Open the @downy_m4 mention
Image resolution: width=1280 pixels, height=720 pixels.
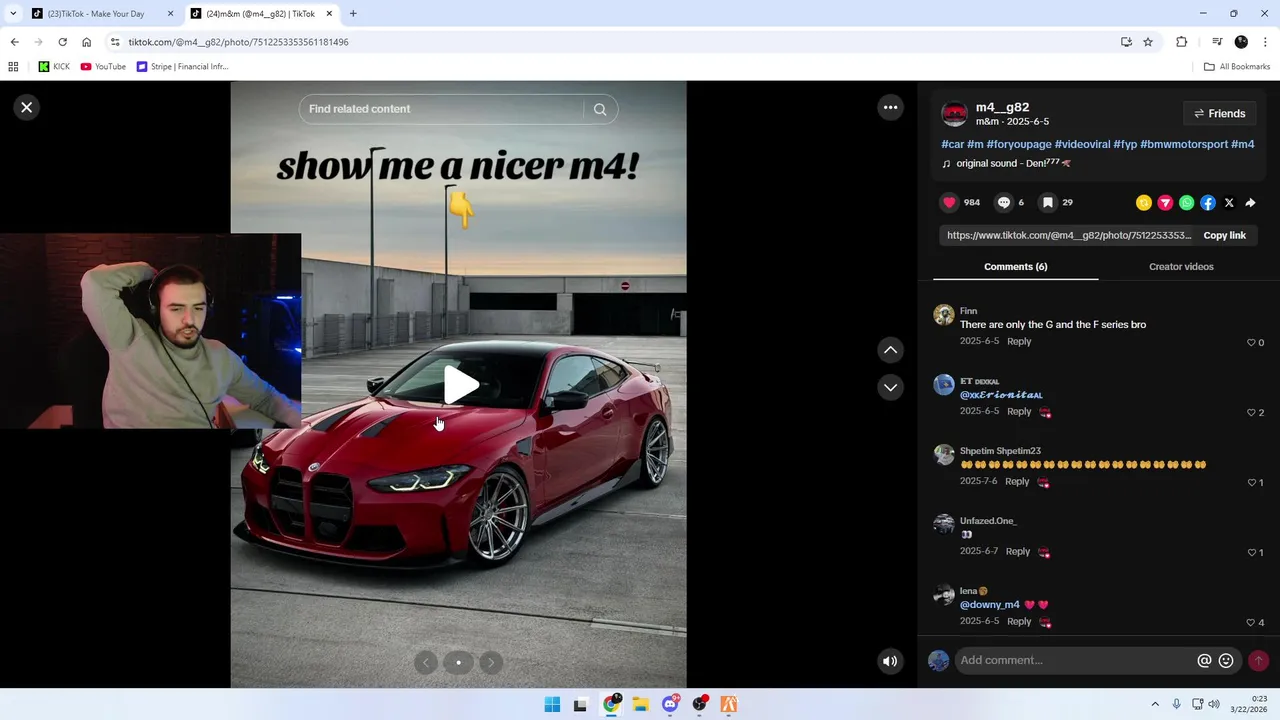(990, 604)
